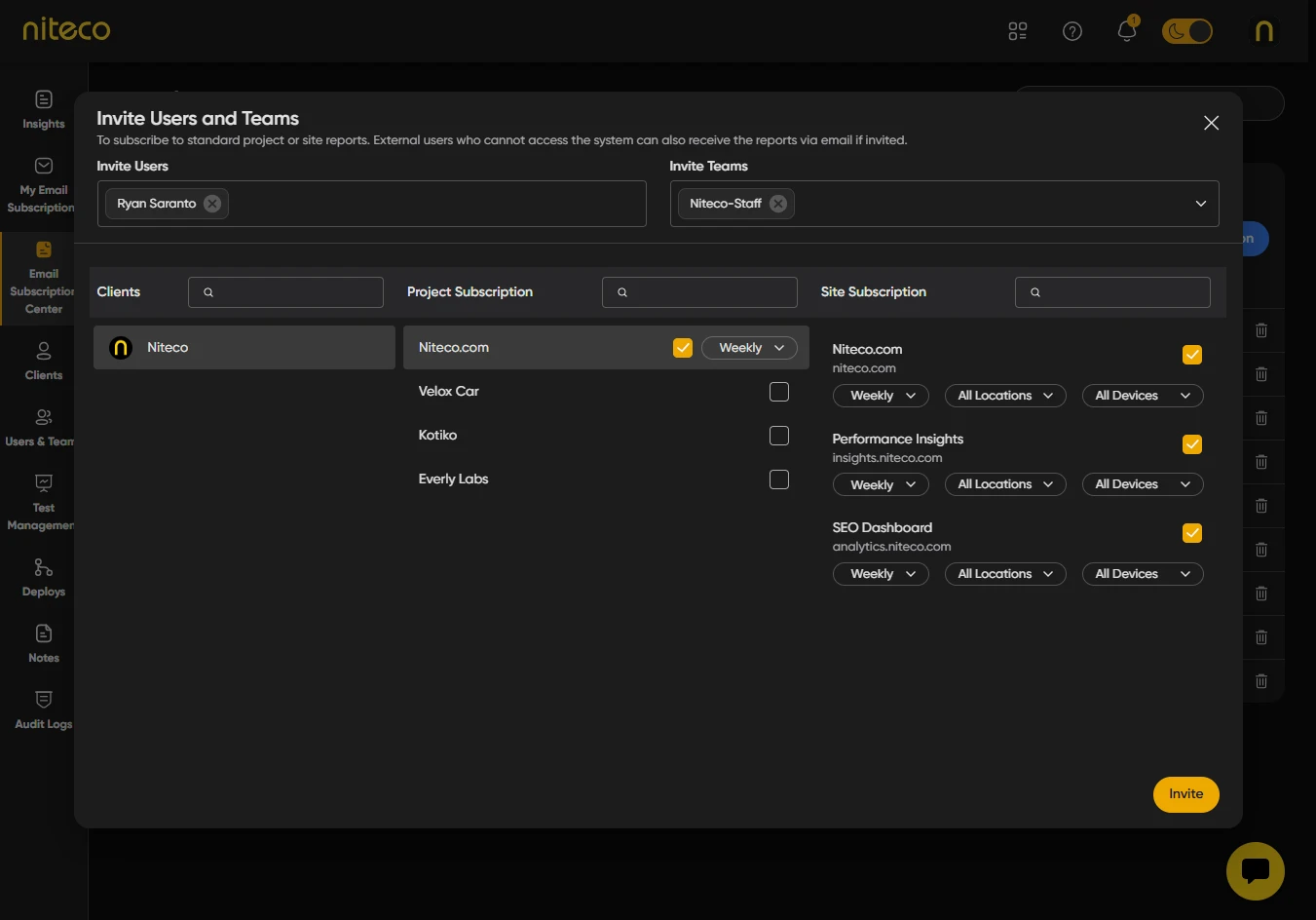Select the Velox Car project name

[x=448, y=392]
